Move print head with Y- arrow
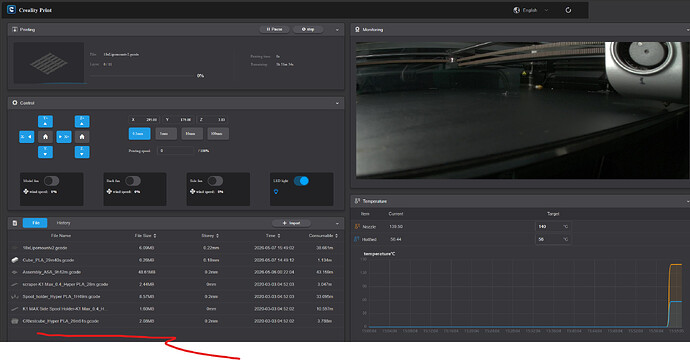 (x=45, y=152)
